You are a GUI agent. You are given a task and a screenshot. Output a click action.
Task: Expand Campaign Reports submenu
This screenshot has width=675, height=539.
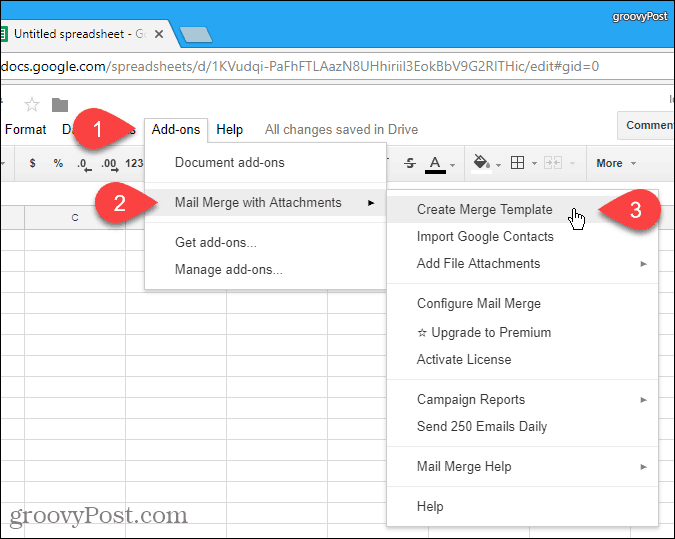pos(523,400)
